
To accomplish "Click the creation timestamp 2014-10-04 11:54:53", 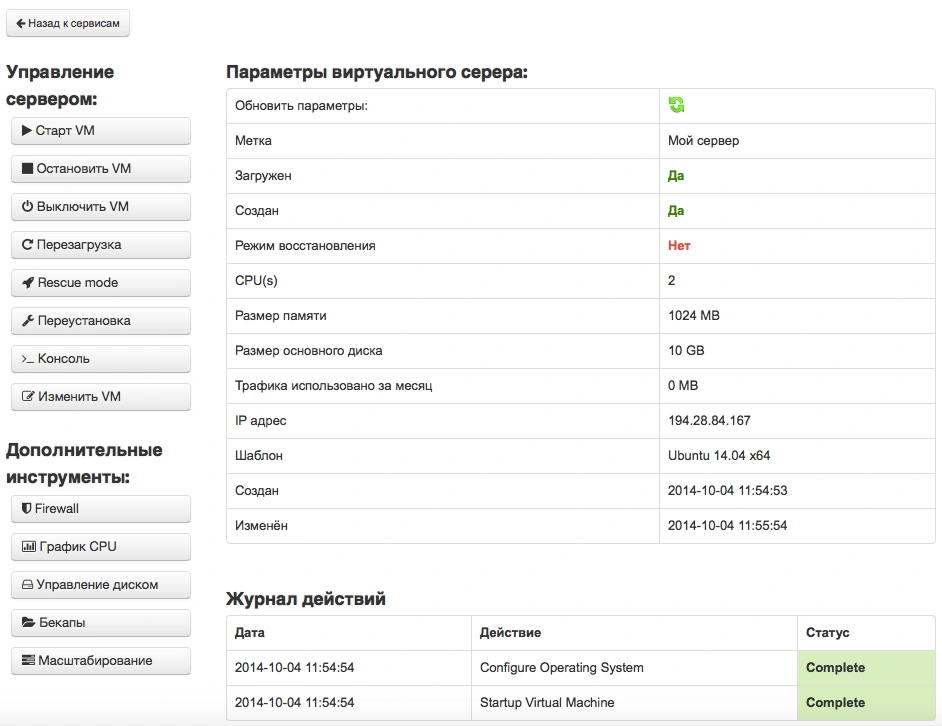I will pyautogui.click(x=727, y=490).
